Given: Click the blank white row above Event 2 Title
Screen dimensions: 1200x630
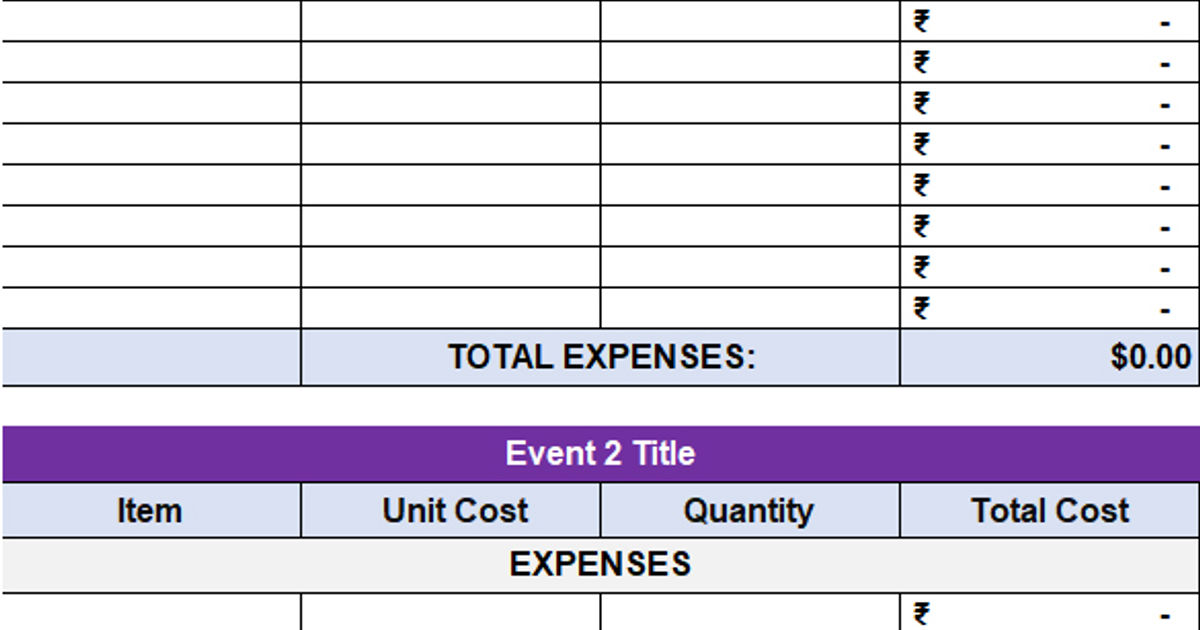Looking at the screenshot, I should pyautogui.click(x=600, y=406).
